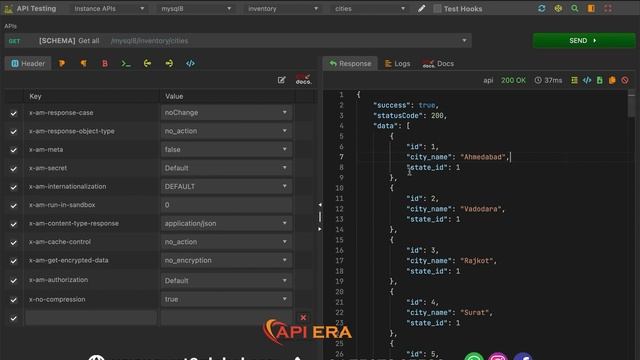Open the yellow left-arrow tab icon
Image resolution: width=640 pixels, height=360 pixels.
point(147,63)
